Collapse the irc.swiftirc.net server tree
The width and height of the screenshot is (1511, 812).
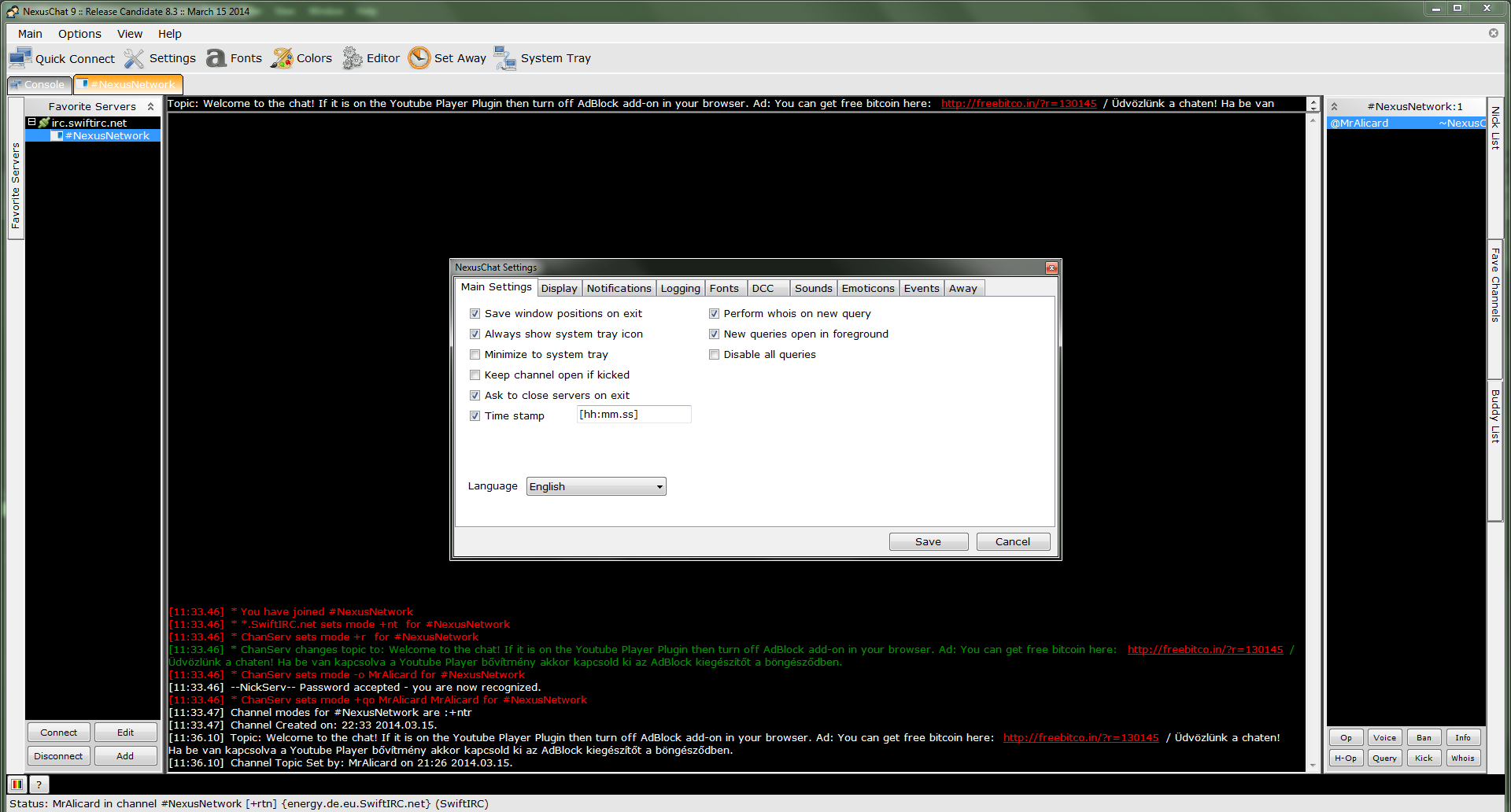click(x=32, y=123)
